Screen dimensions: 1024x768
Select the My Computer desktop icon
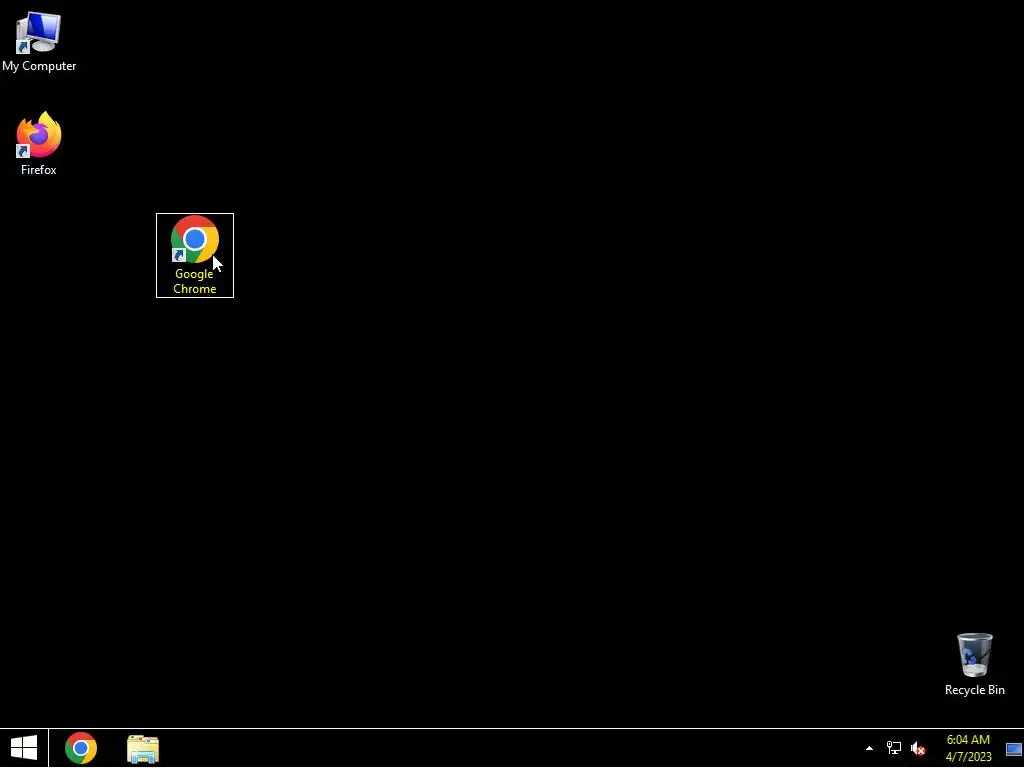pos(39,41)
